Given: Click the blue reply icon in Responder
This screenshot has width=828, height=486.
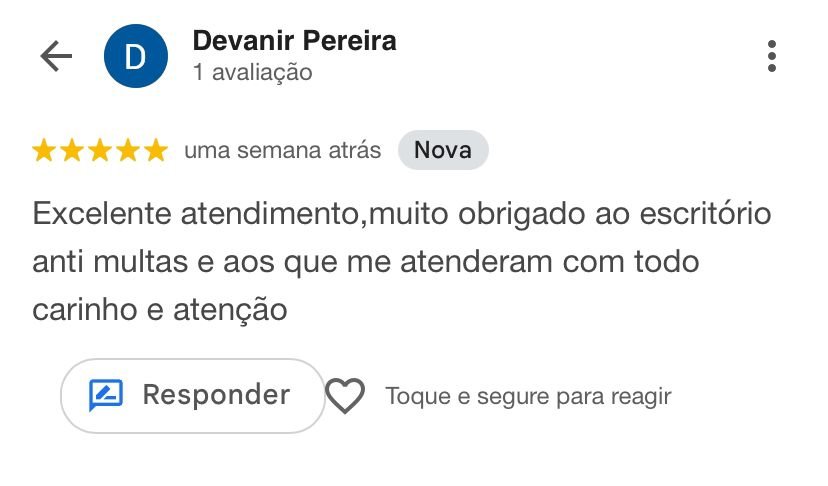Looking at the screenshot, I should pos(106,396).
